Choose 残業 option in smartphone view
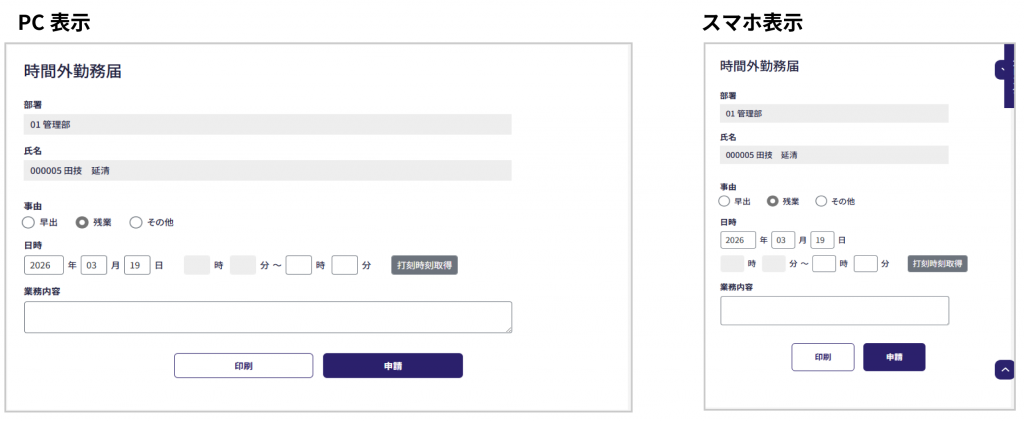 pos(772,201)
